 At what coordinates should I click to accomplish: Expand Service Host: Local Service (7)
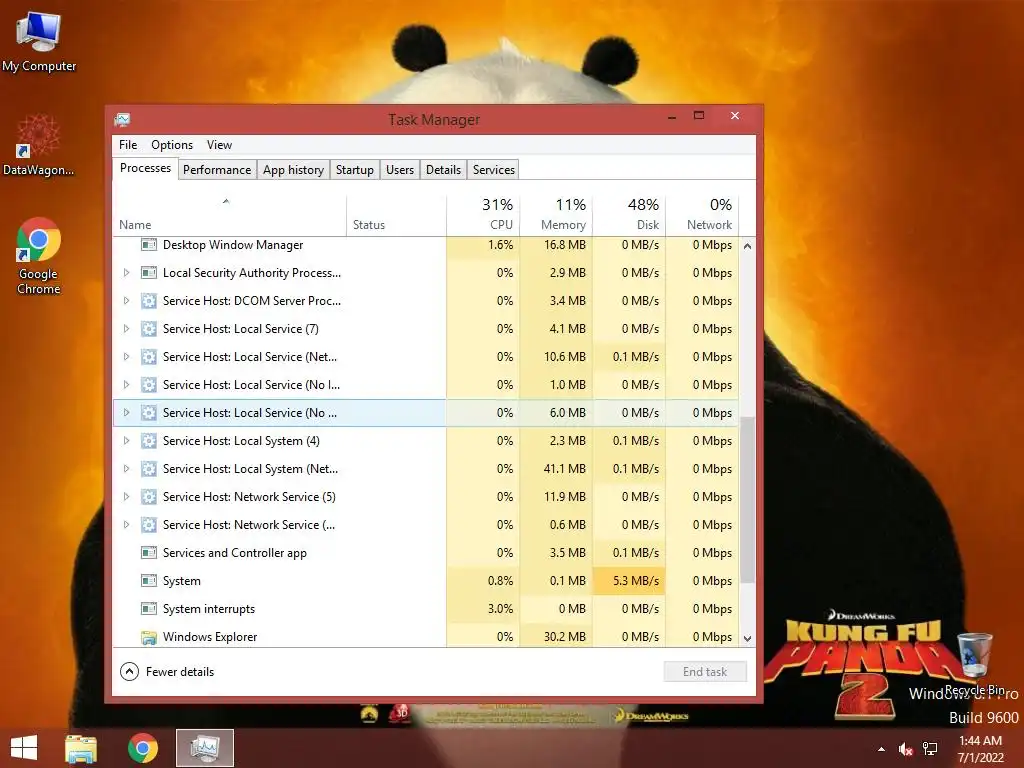tap(127, 329)
